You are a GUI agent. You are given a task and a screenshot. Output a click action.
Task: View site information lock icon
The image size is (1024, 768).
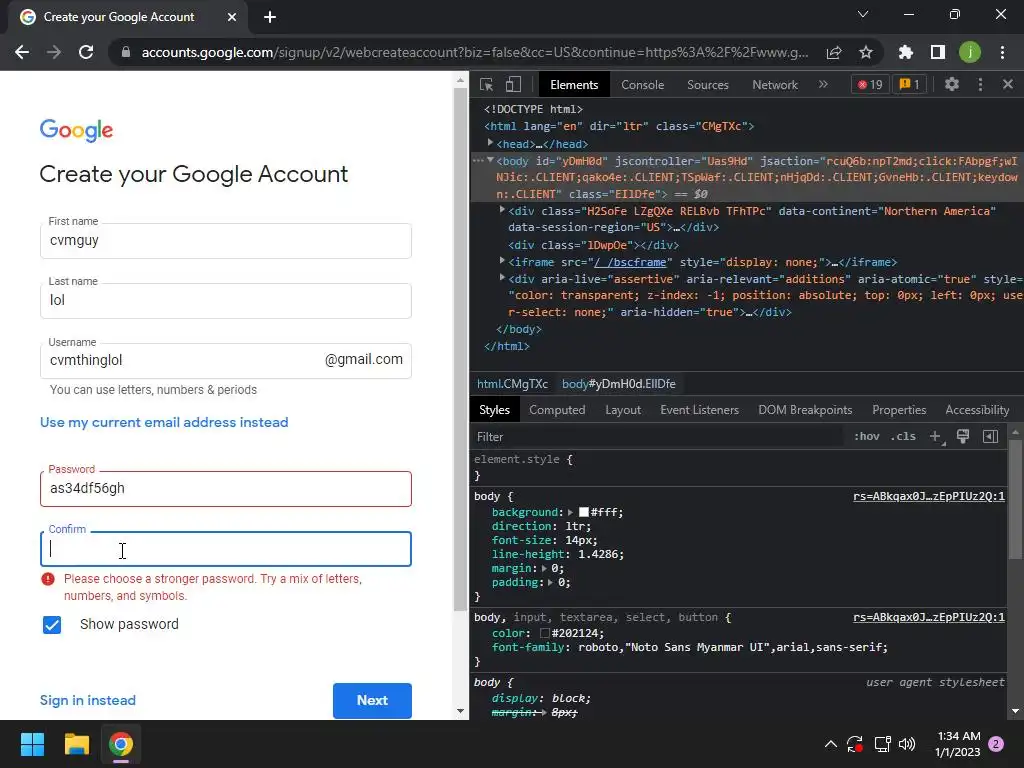(126, 52)
